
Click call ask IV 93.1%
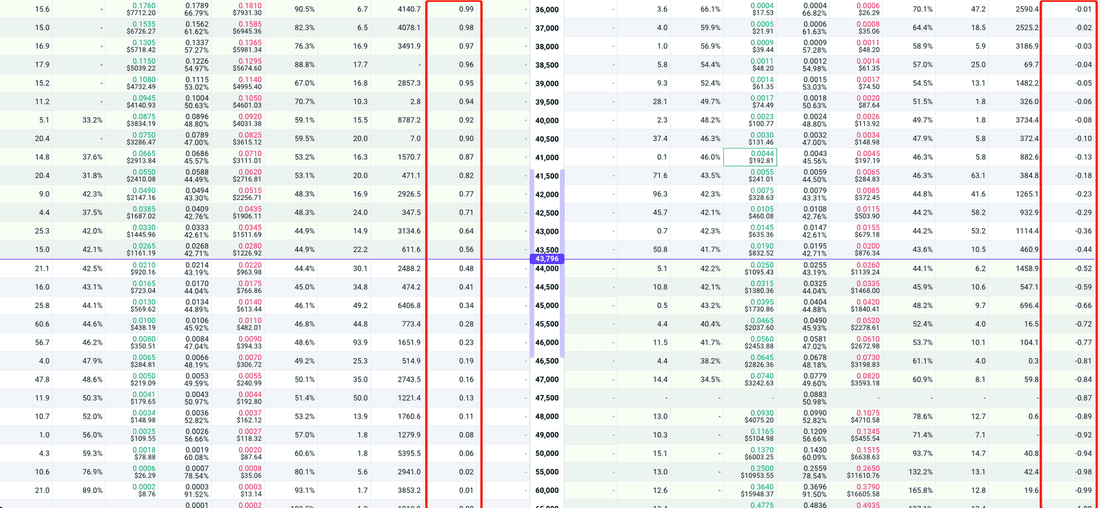point(304,490)
